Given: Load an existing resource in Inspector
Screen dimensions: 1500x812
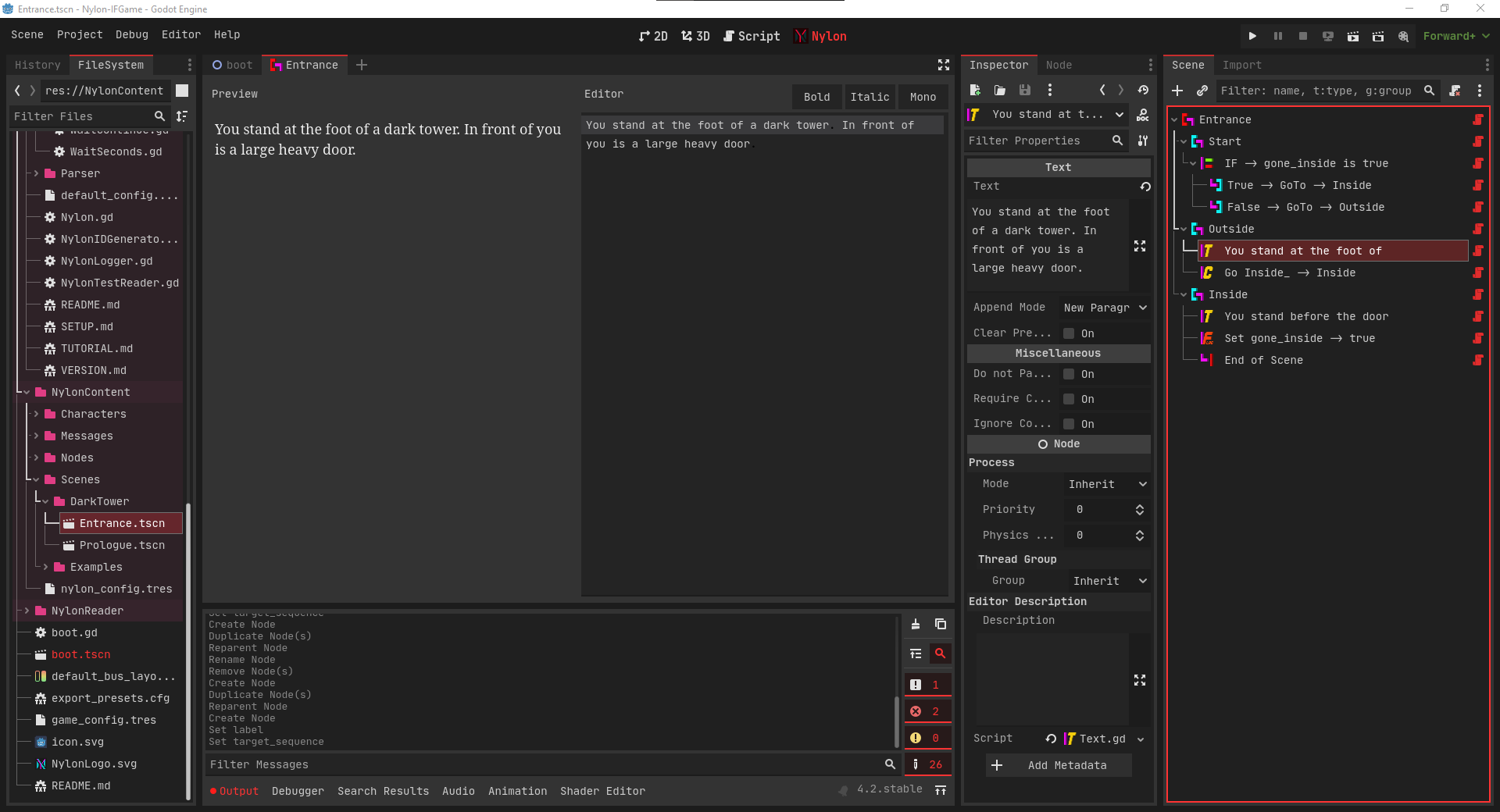Looking at the screenshot, I should coord(1000,90).
